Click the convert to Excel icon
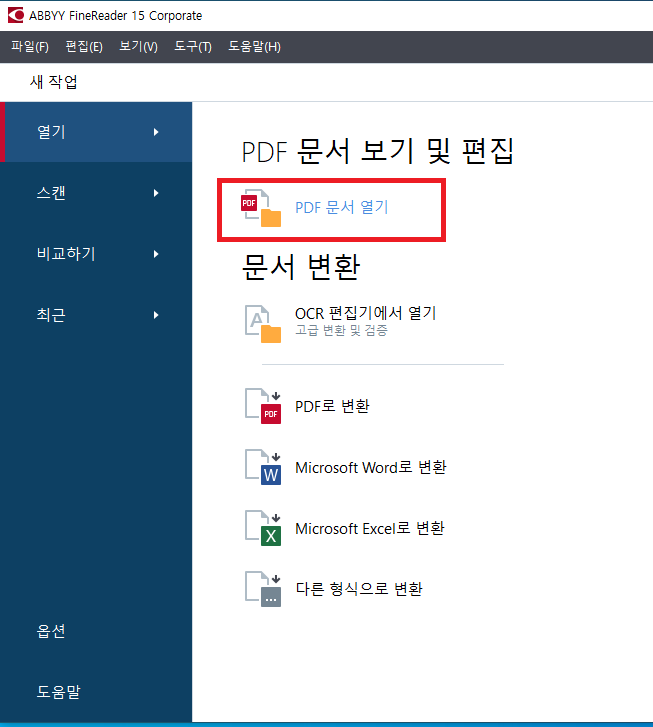This screenshot has height=727, width=653. pyautogui.click(x=263, y=528)
